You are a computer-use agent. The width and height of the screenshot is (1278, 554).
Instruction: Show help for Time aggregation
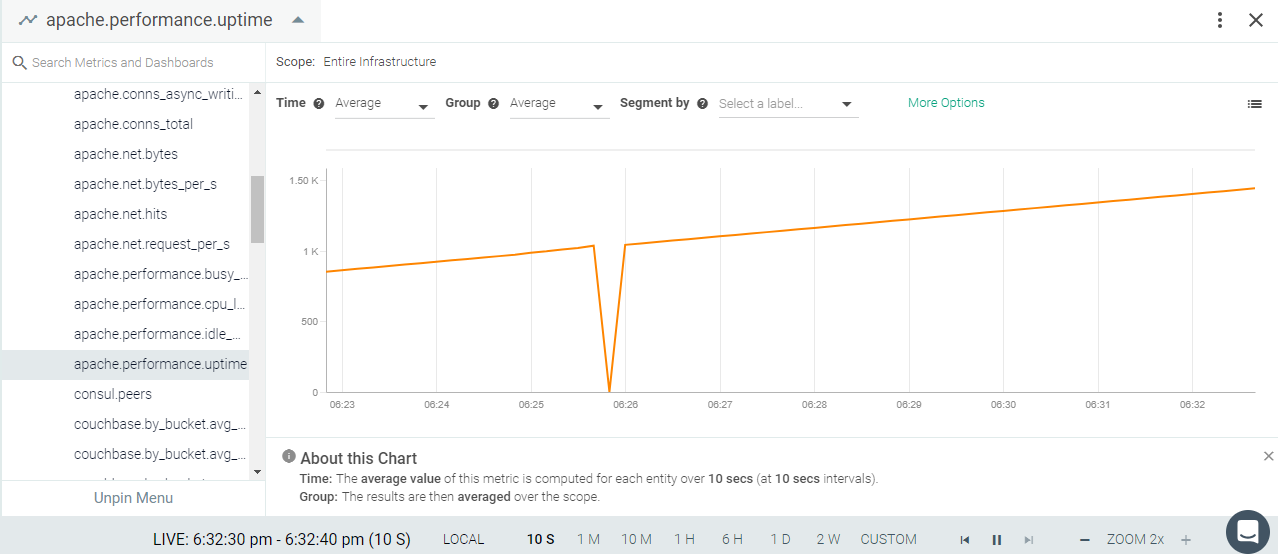tap(319, 103)
